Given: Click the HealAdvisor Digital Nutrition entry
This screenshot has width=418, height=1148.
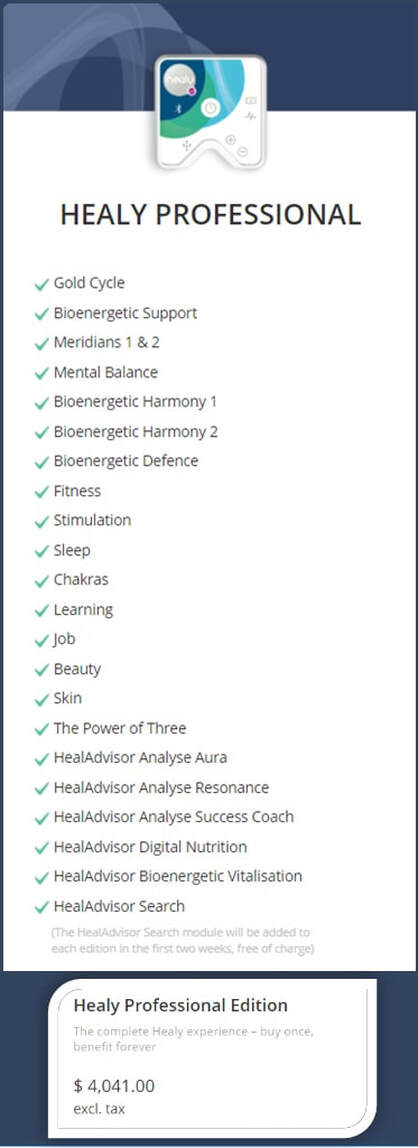Looking at the screenshot, I should click(x=150, y=847).
